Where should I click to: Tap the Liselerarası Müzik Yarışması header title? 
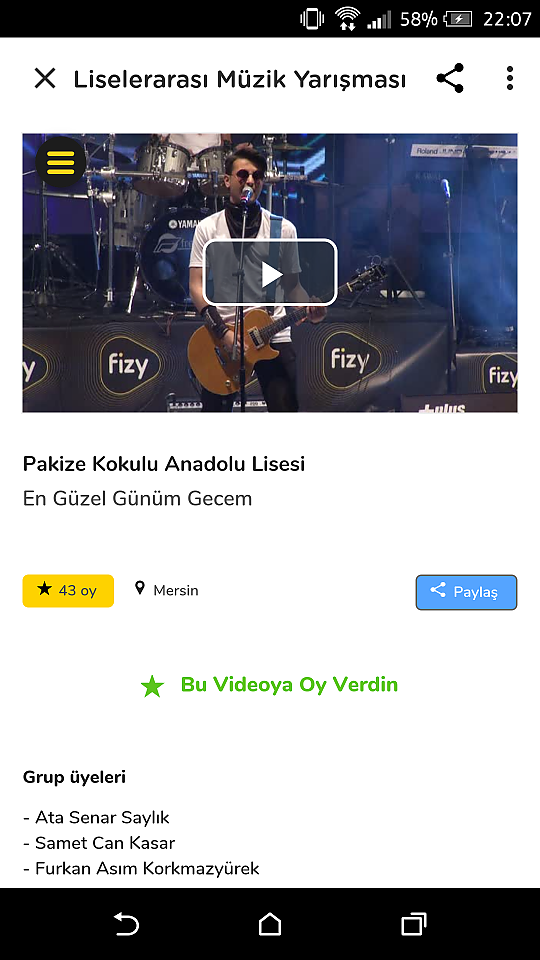point(239,80)
